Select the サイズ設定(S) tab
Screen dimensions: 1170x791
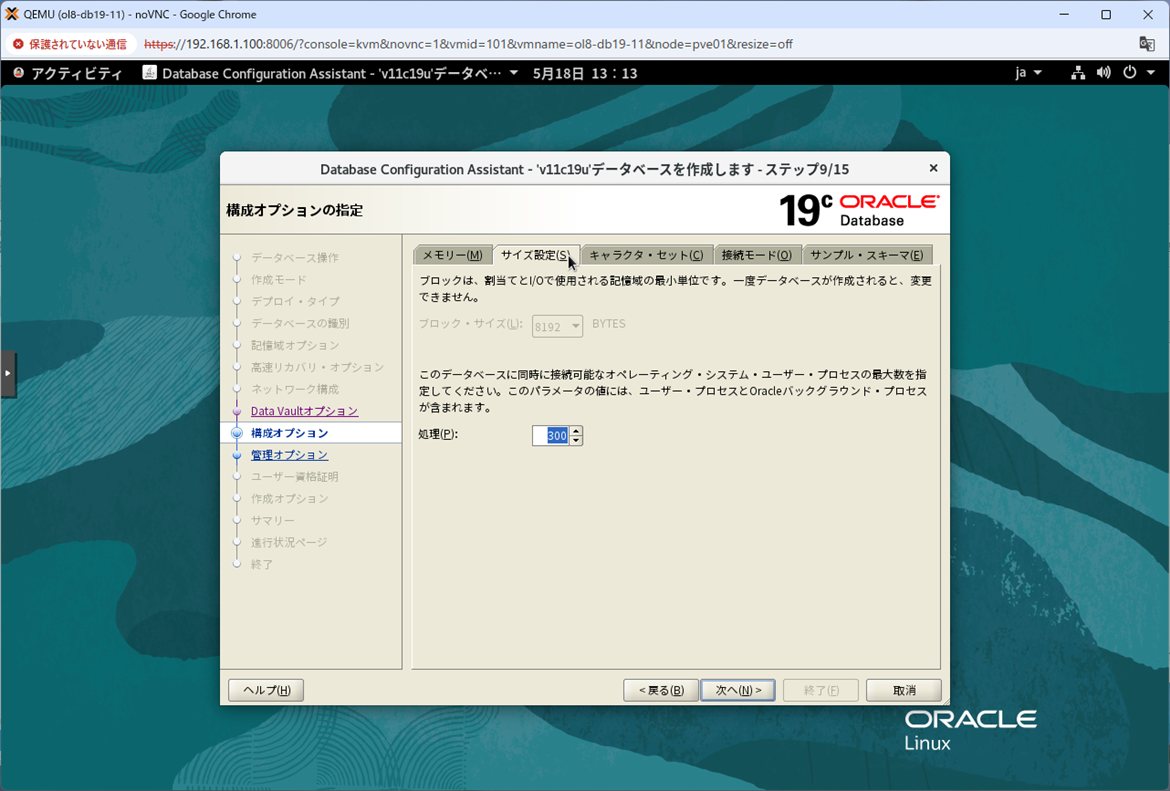[536, 255]
